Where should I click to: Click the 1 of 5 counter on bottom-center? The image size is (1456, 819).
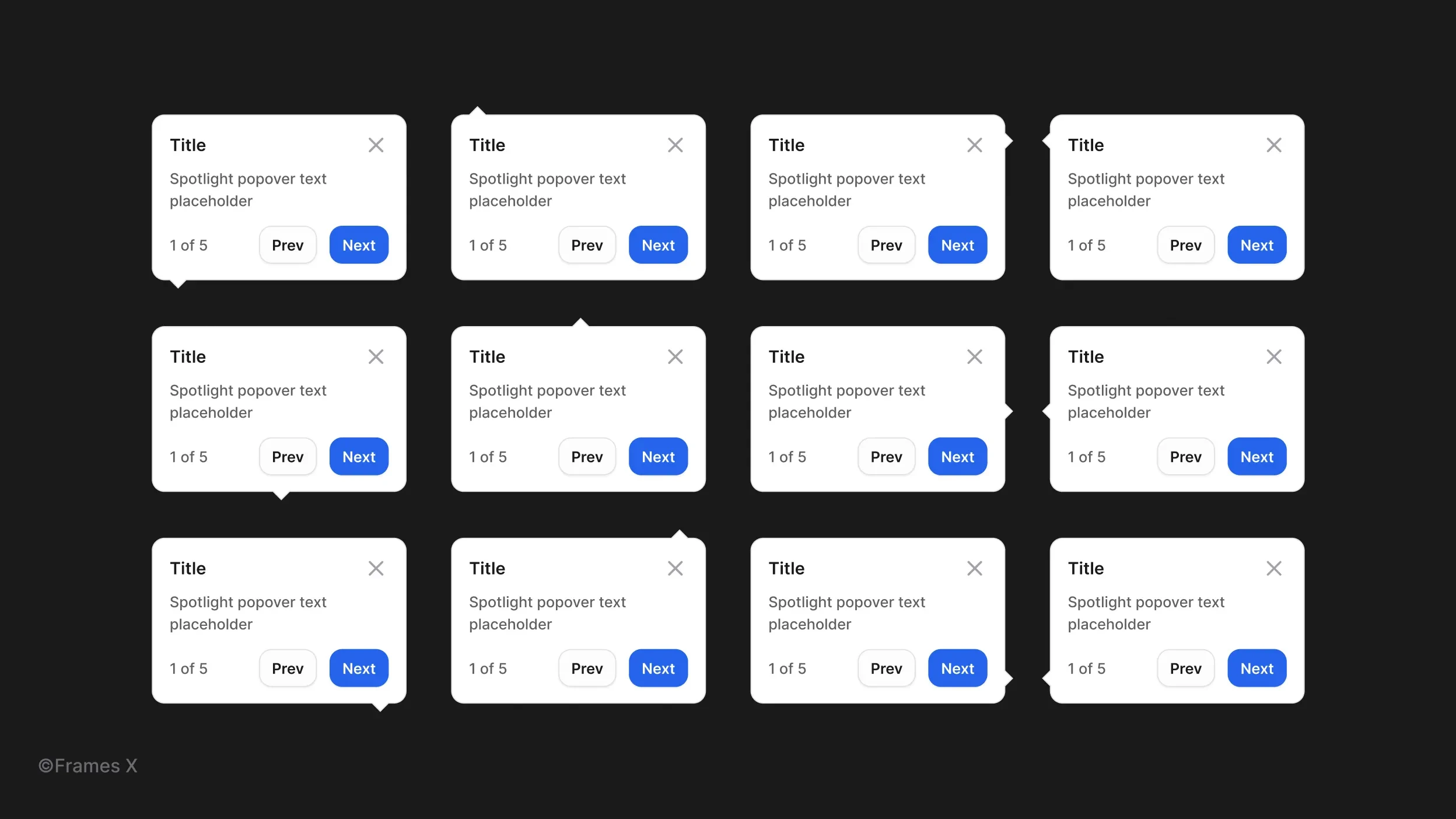488,668
